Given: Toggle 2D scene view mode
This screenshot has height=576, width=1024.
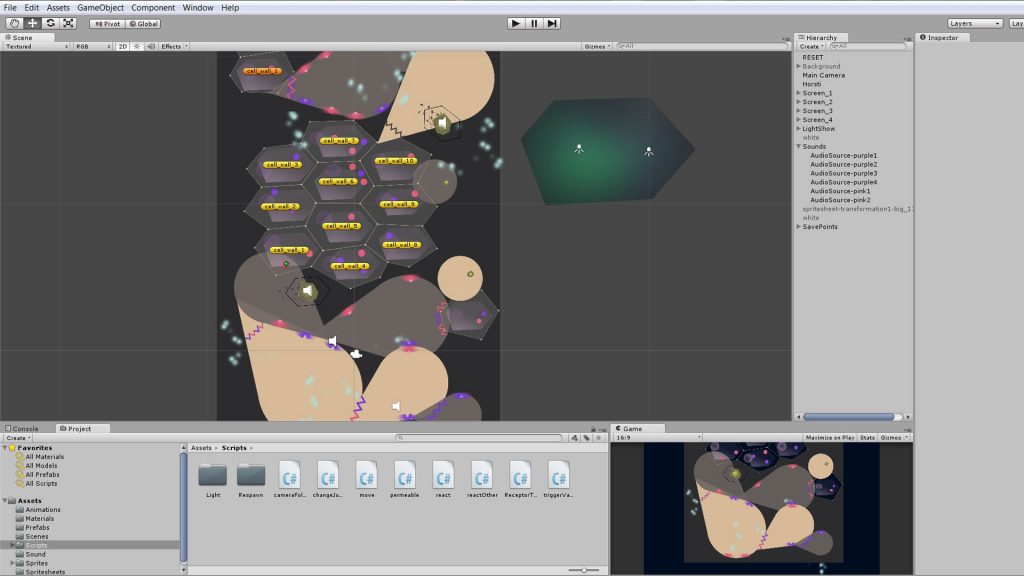Looking at the screenshot, I should point(122,46).
